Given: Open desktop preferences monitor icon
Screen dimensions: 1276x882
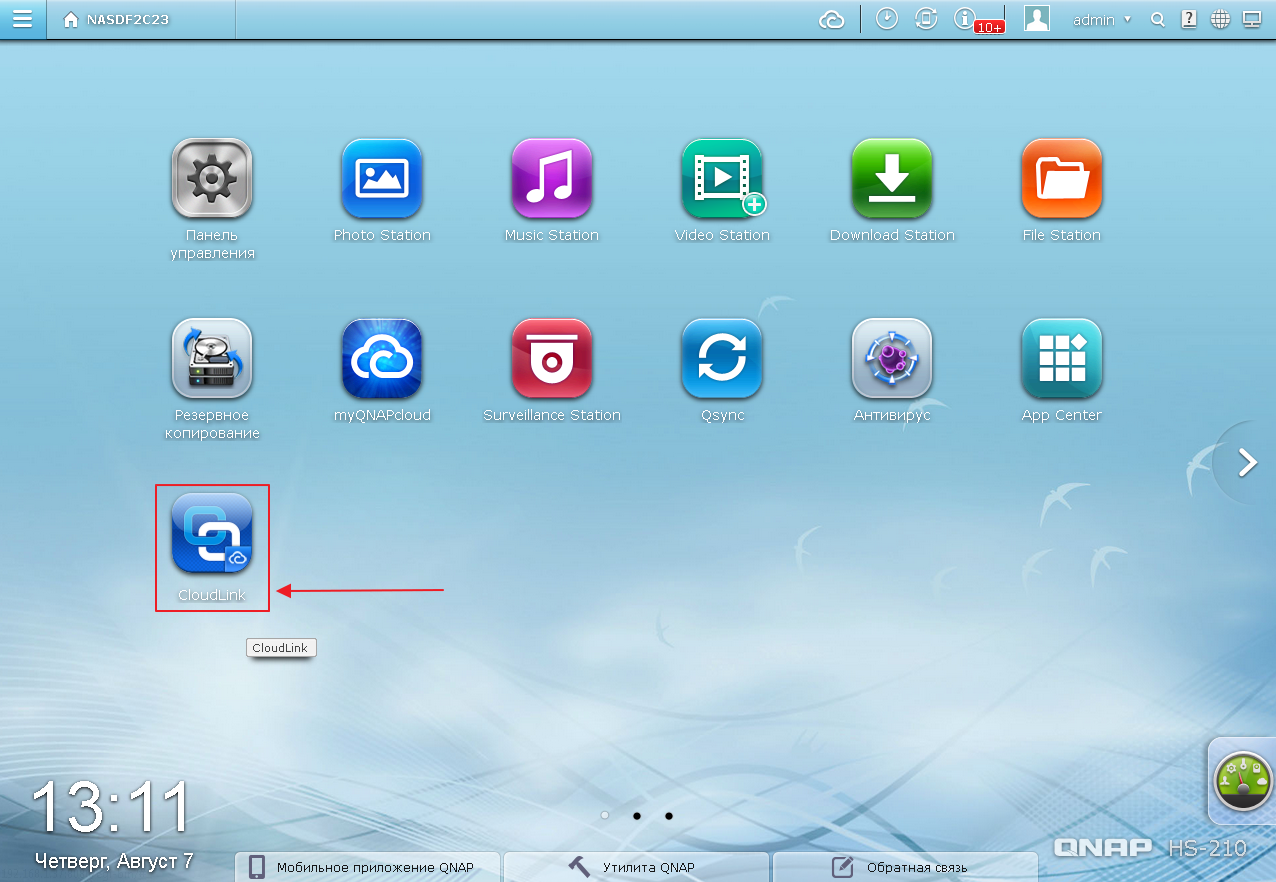Looking at the screenshot, I should (x=1251, y=19).
